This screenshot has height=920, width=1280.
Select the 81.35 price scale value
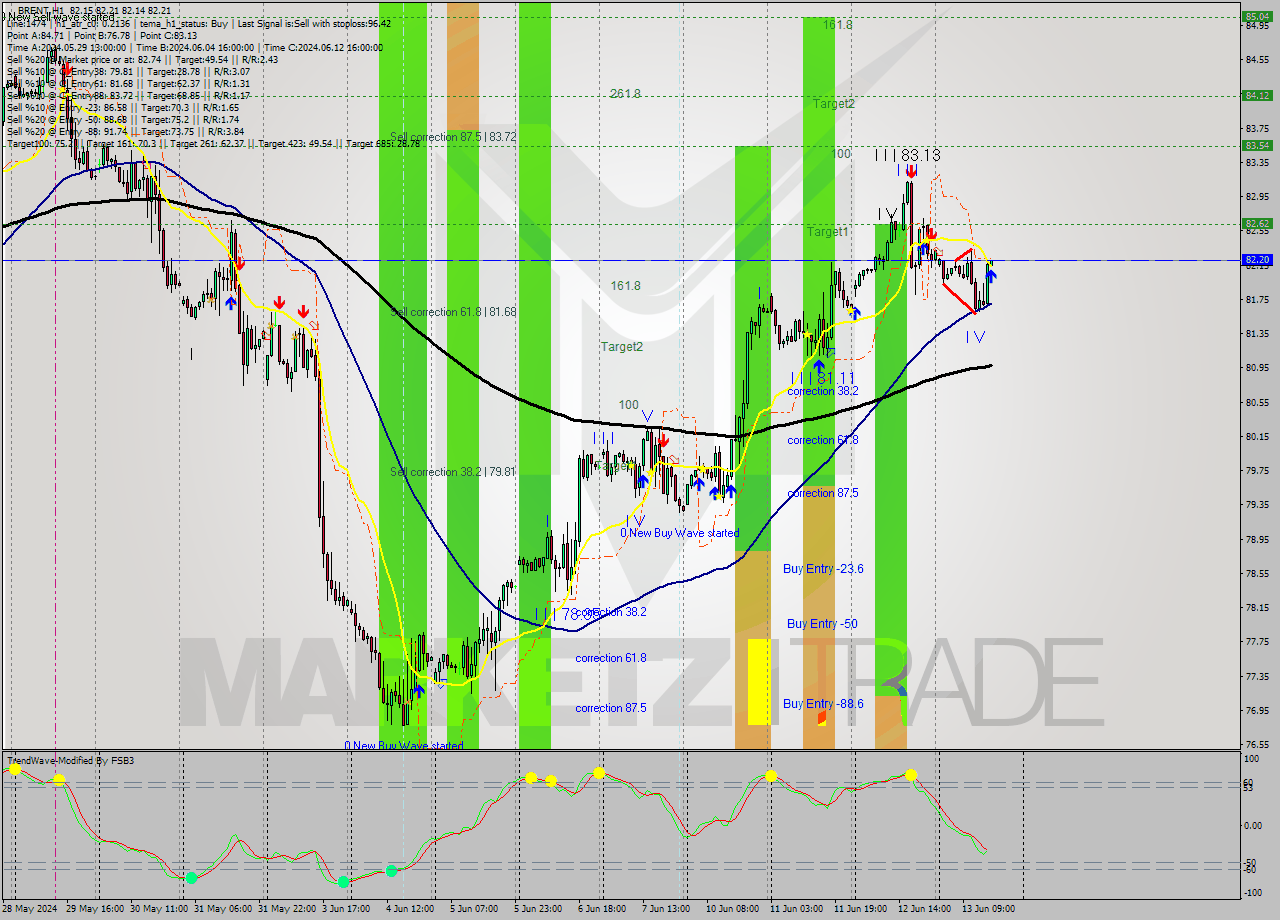1258,334
